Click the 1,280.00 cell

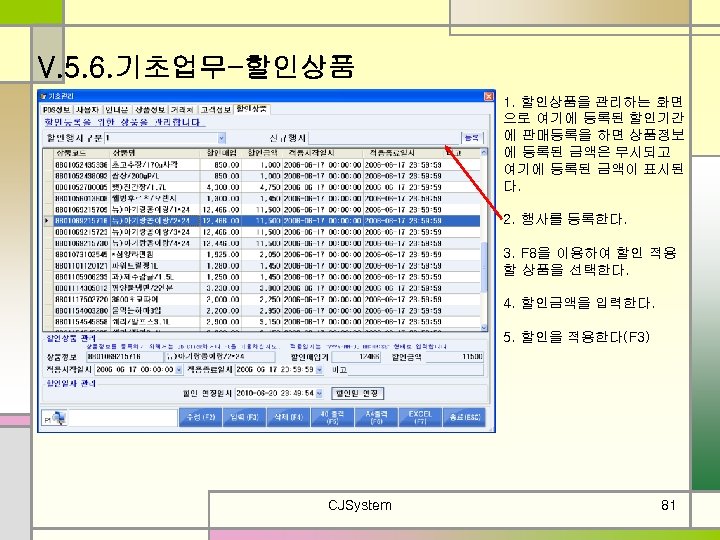pyautogui.click(x=221, y=266)
